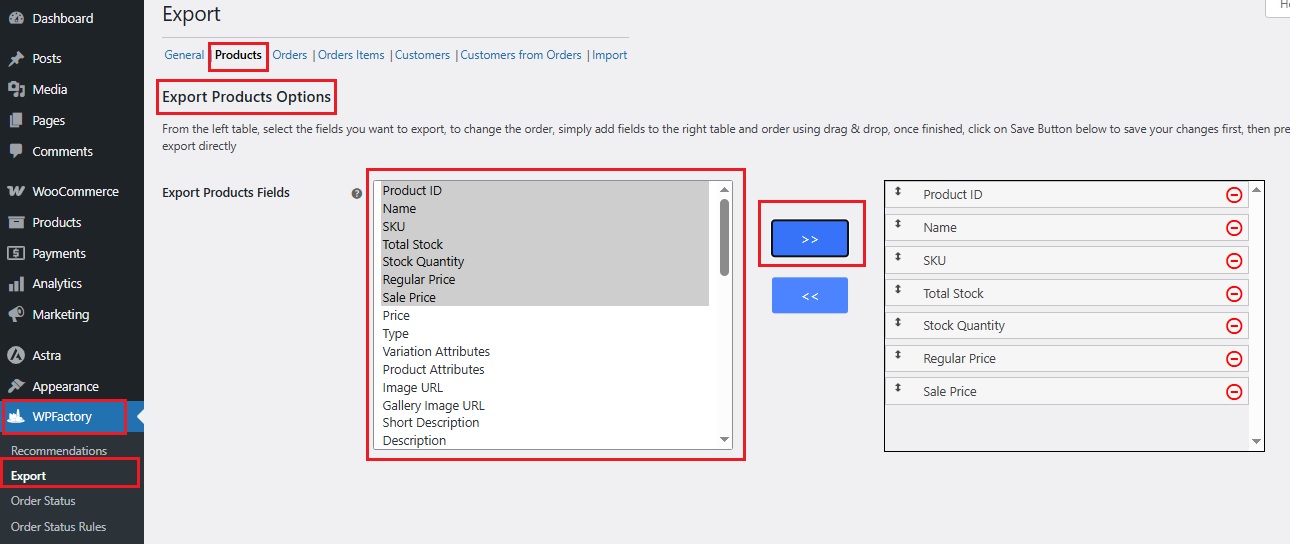This screenshot has height=544, width=1290.
Task: Add selected fields with >> button
Action: (x=810, y=239)
